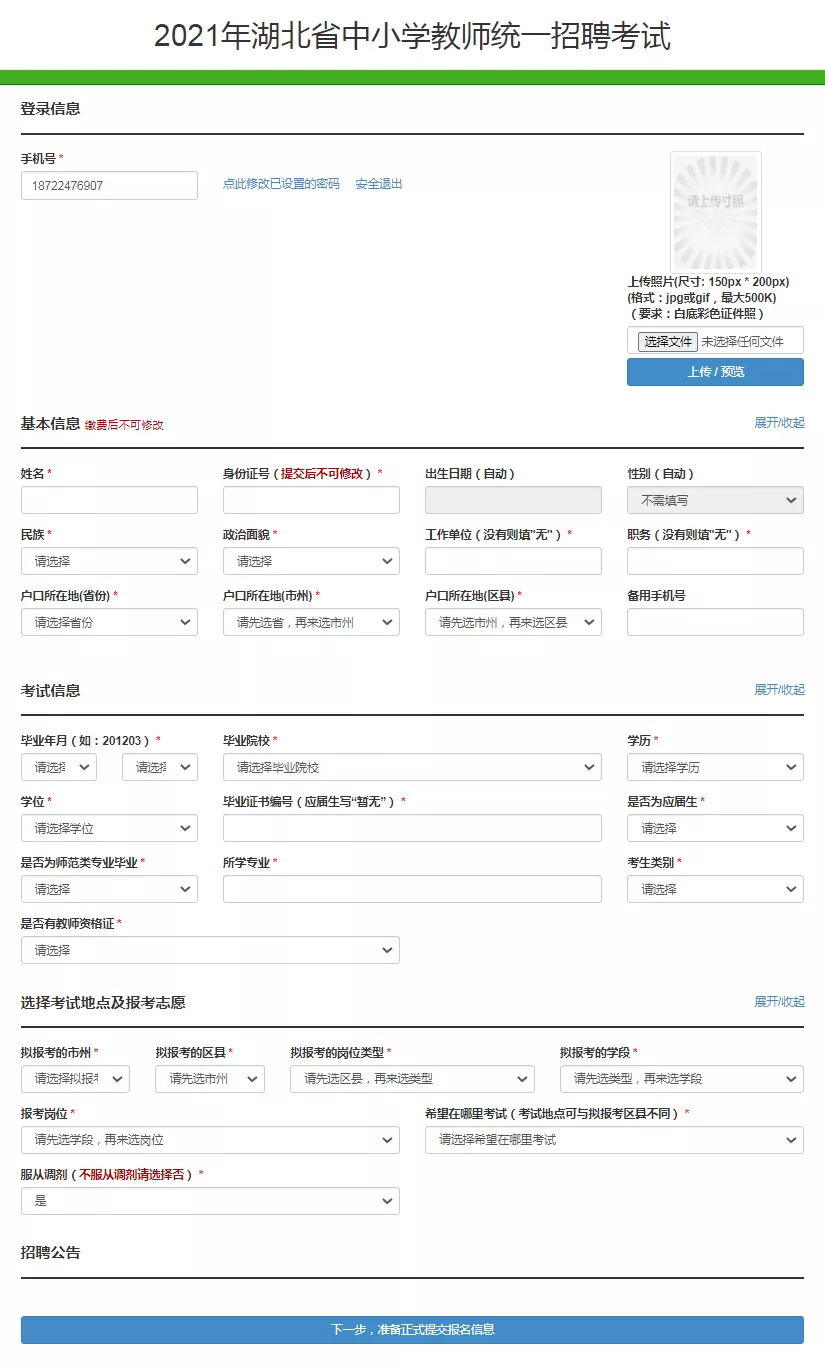Click the 工作单位 input field
Screen dimensions: 825x1365
[513, 561]
